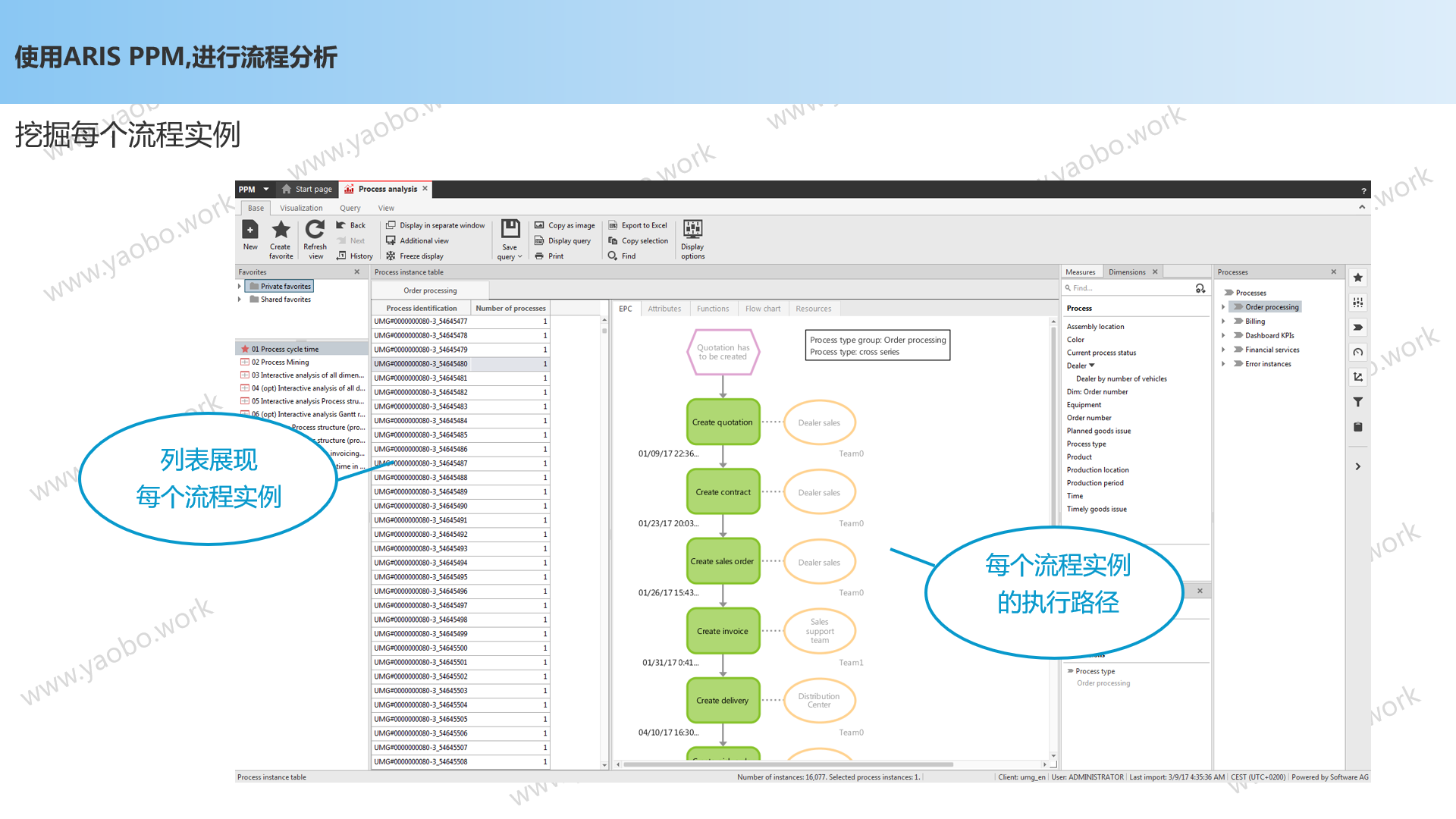Click the Back arrow in ribbon

coord(341,225)
